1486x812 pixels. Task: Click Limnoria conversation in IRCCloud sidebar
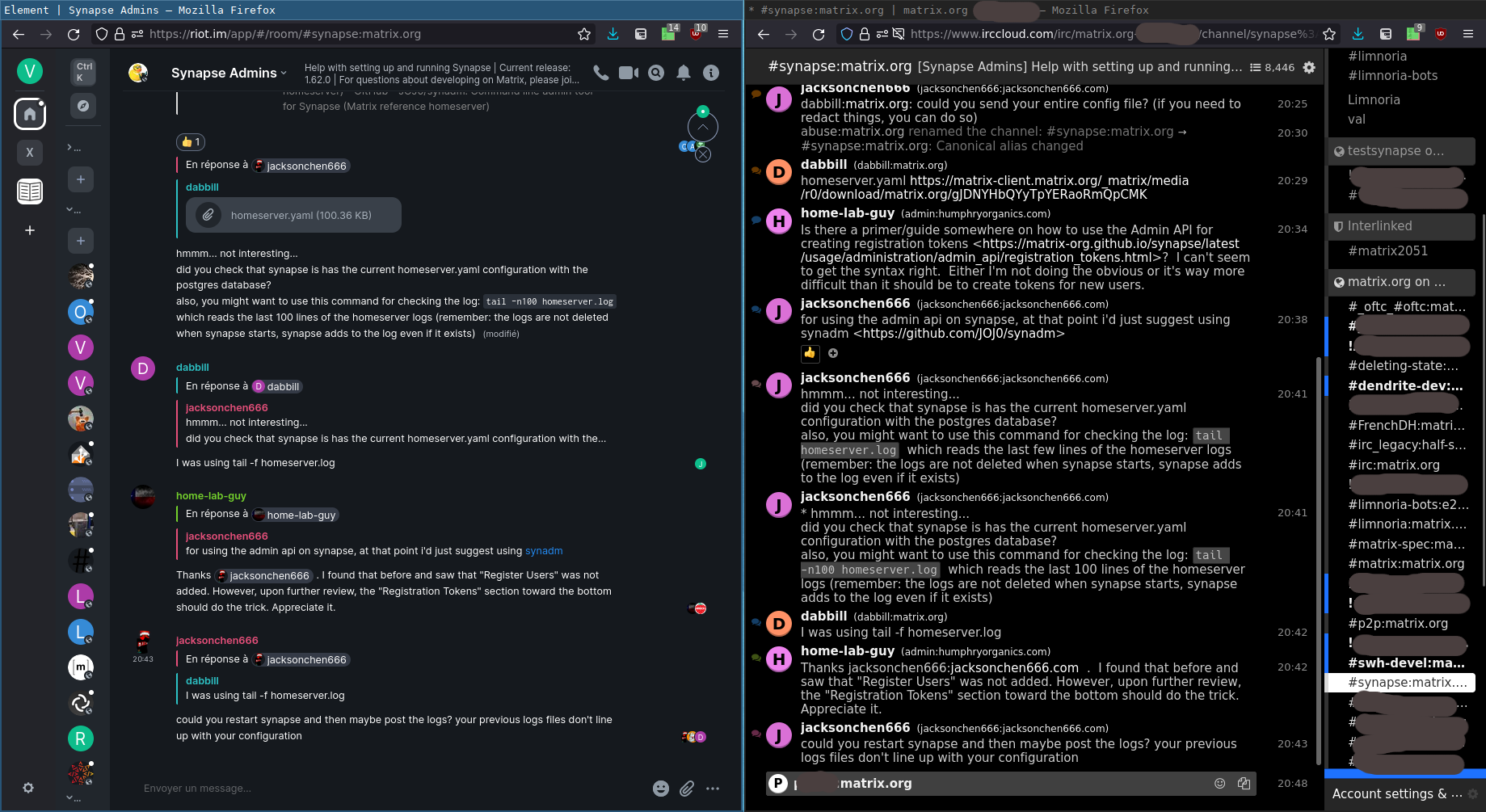[1374, 100]
